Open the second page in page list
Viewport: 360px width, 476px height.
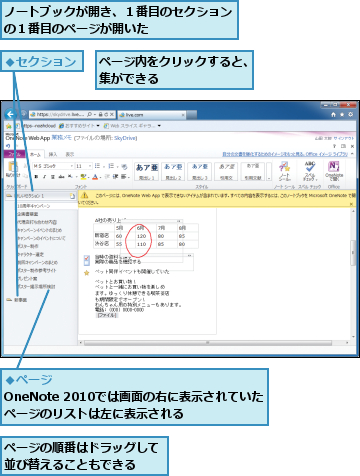tap(28, 214)
